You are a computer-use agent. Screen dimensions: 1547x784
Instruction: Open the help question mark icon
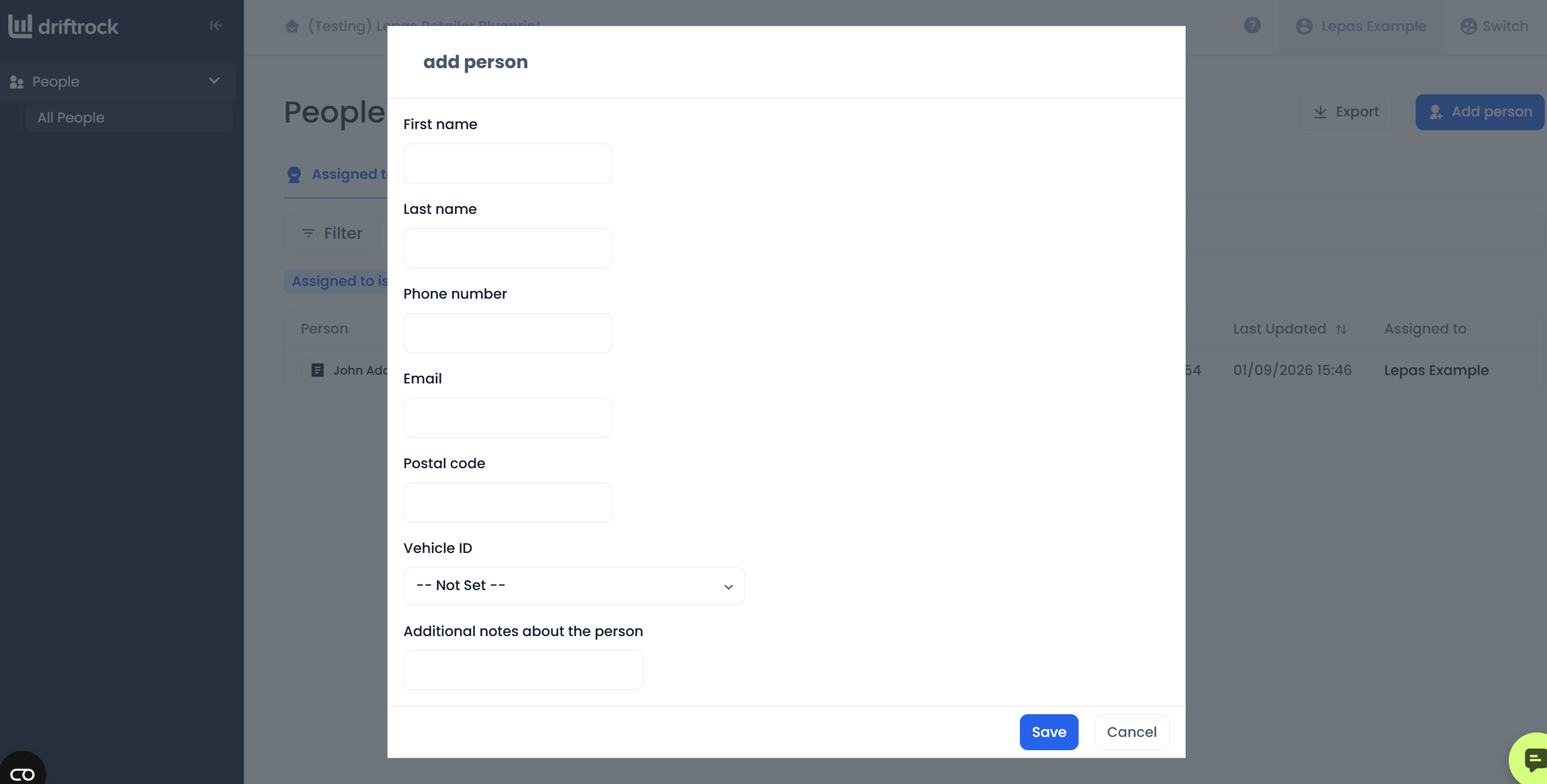click(x=1252, y=25)
